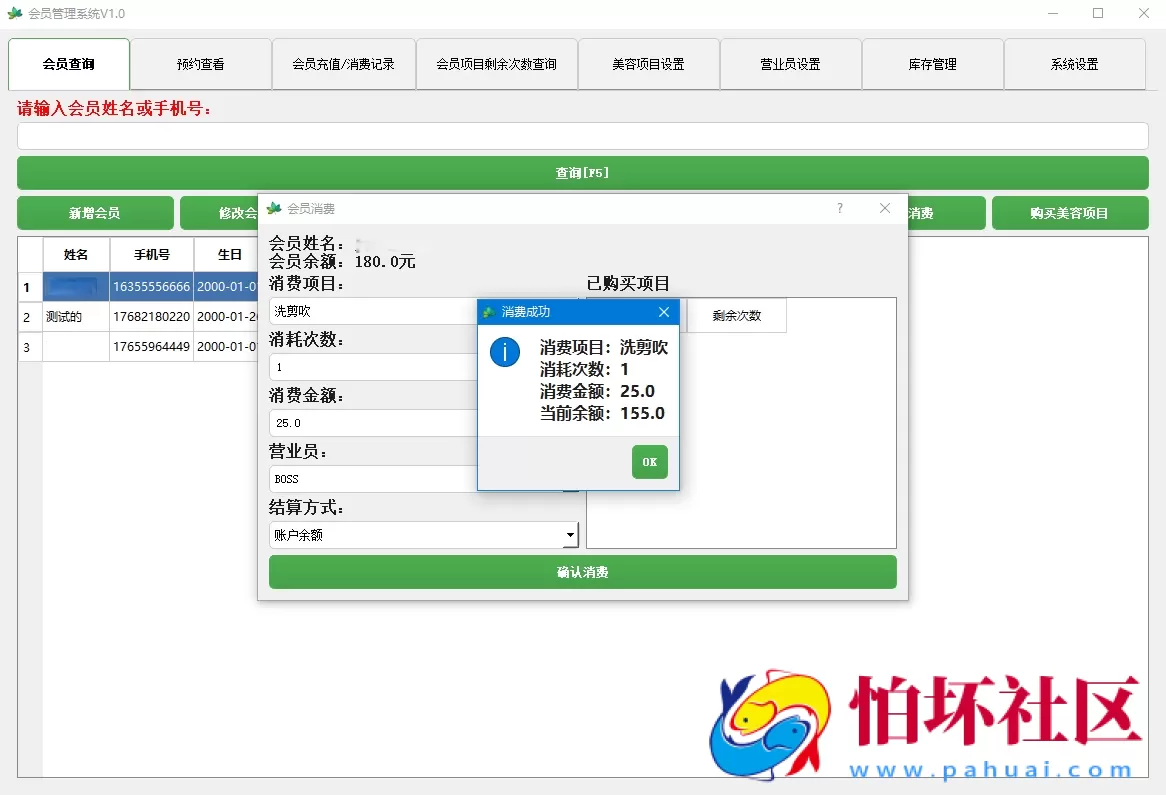This screenshot has height=795, width=1166.
Task: Click the 新增会员 button
Action: click(95, 213)
